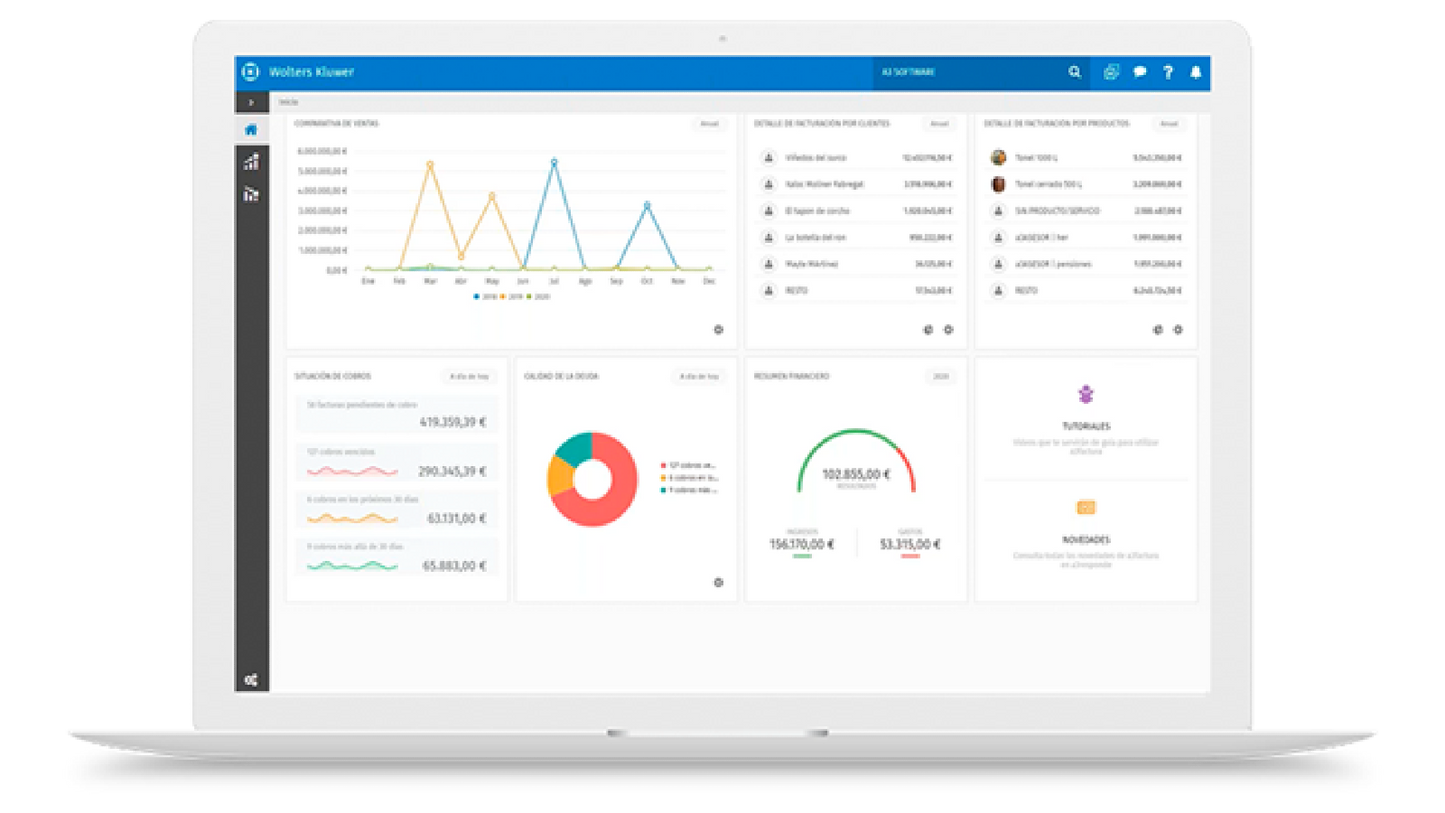The height and width of the screenshot is (813, 1445).
Task: Open the bar chart sidebar icon
Action: [x=251, y=162]
